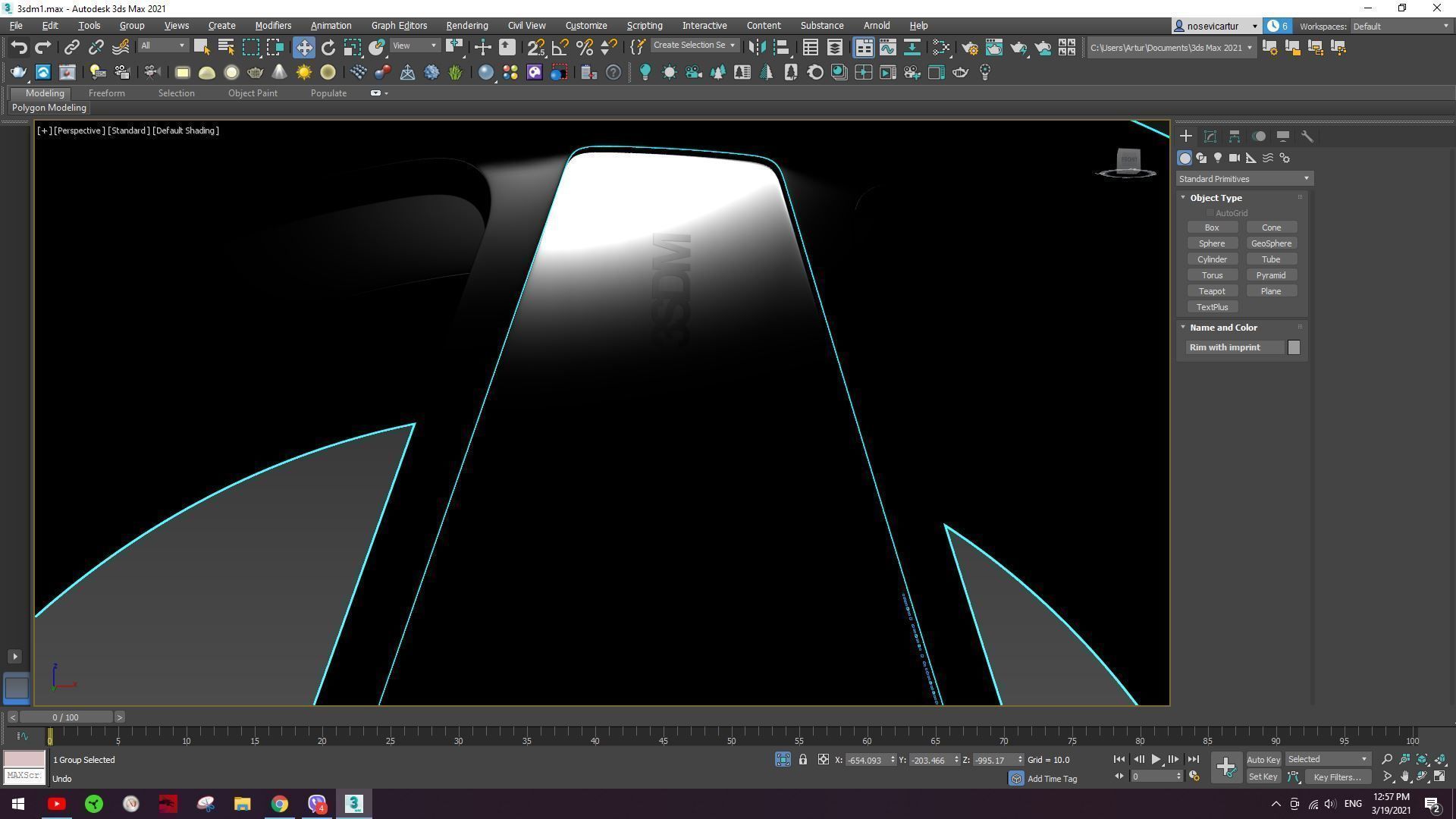Create a TextPlus object
Image resolution: width=1456 pixels, height=819 pixels.
coord(1212,307)
